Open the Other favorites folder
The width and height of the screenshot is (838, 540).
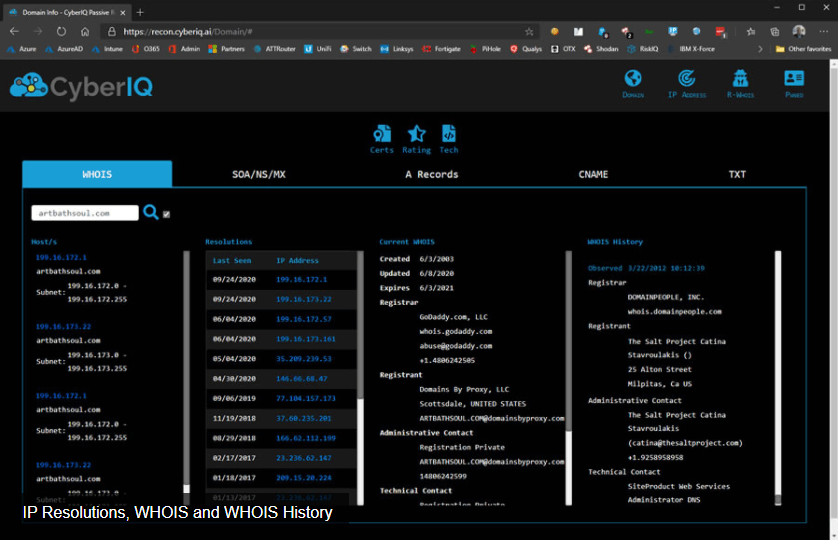(x=803, y=49)
